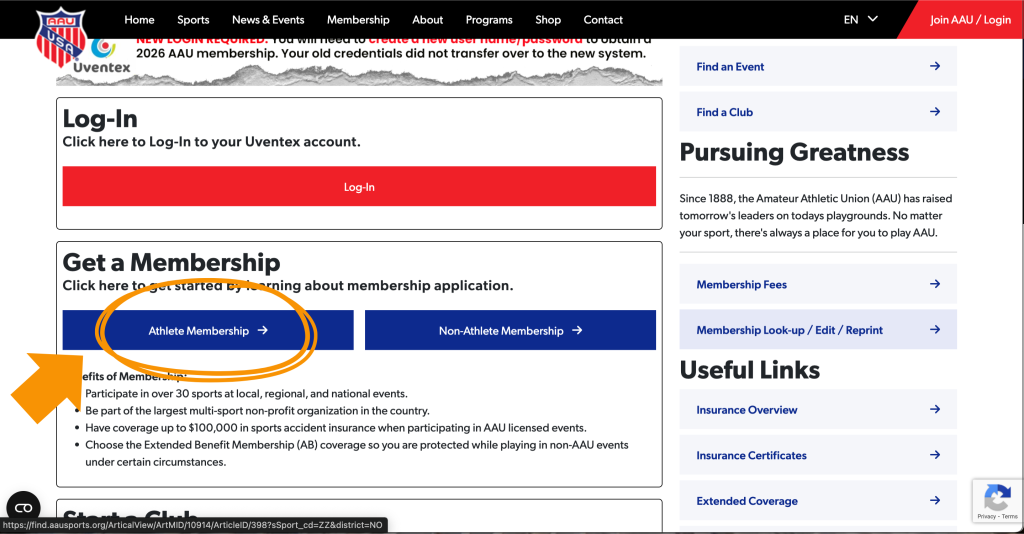Click the arrow beside Find a Club
The image size is (1024, 534).
[x=934, y=112]
